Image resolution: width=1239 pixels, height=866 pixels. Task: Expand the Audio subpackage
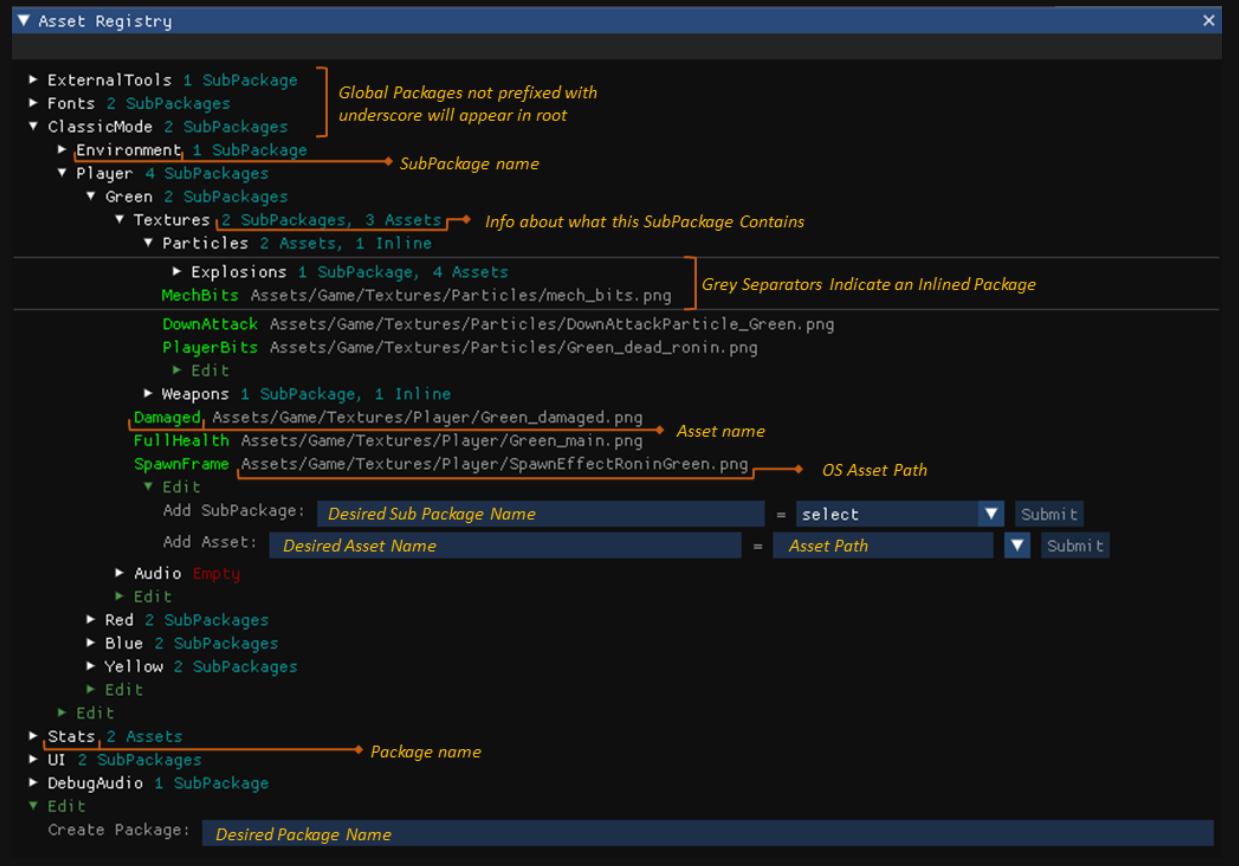pyautogui.click(x=120, y=573)
